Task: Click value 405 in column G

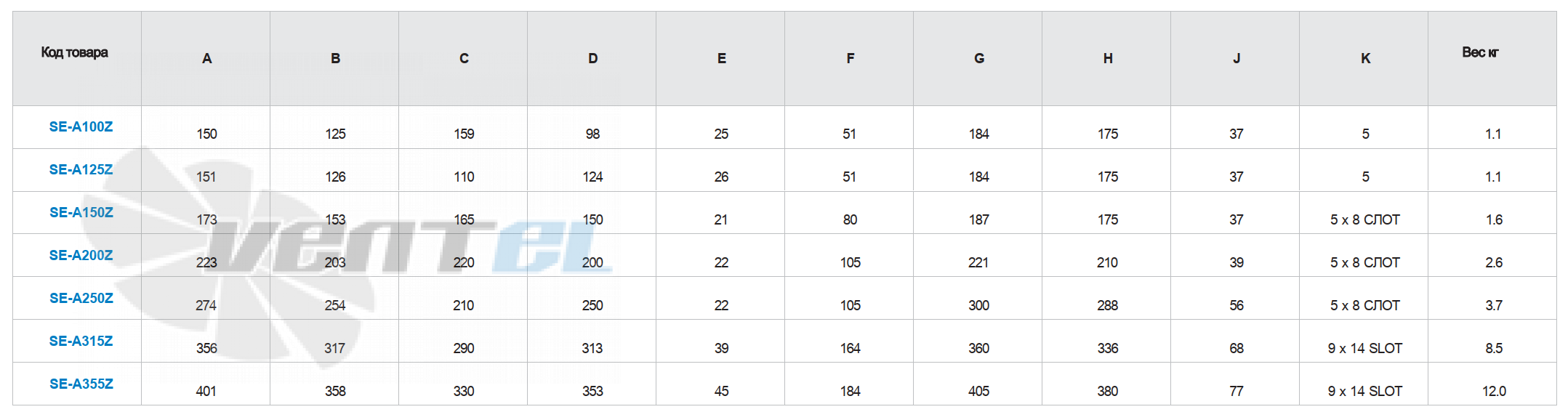Action: (978, 391)
